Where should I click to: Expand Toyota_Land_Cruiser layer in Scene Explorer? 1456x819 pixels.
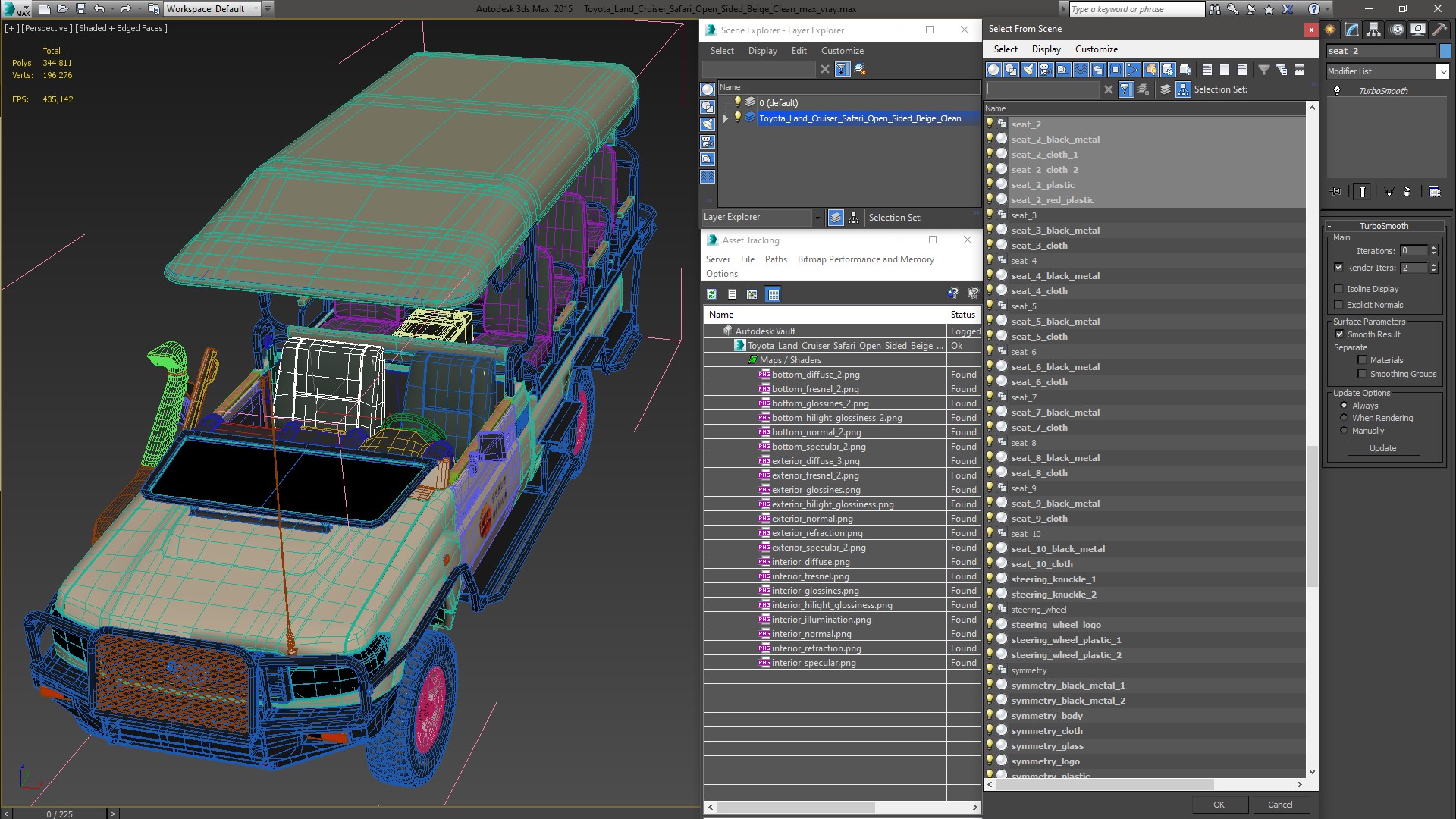point(726,118)
